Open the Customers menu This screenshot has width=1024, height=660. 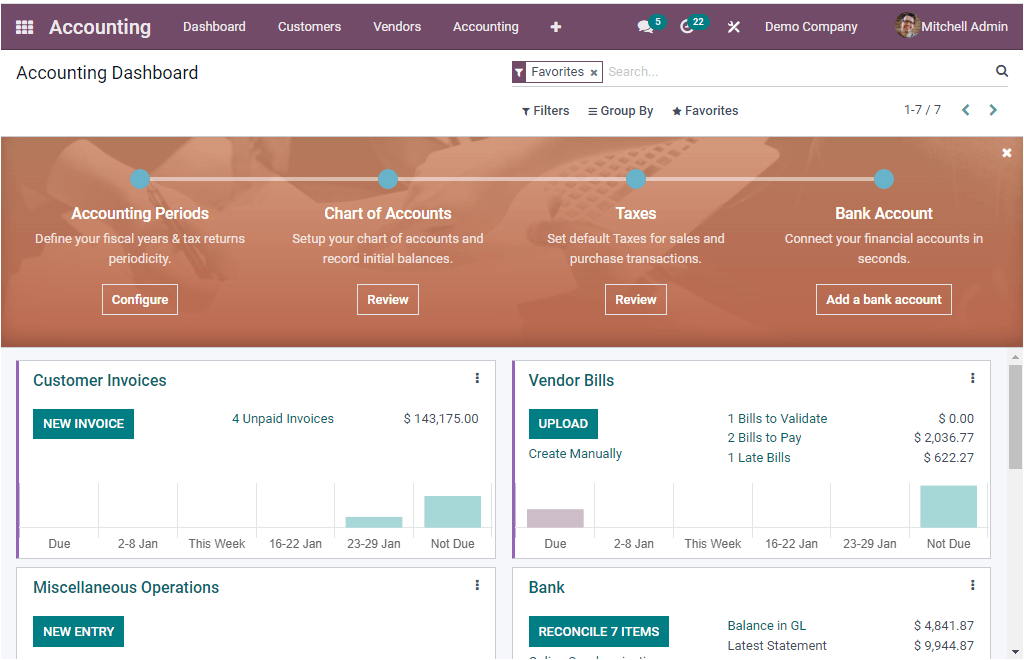309,27
